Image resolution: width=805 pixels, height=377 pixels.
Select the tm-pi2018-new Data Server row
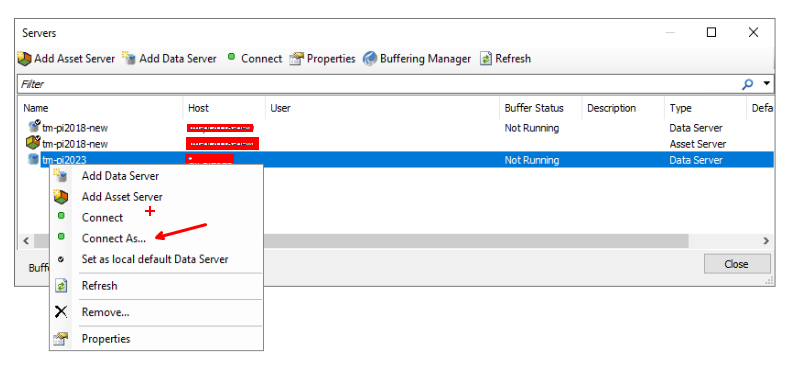point(396,128)
